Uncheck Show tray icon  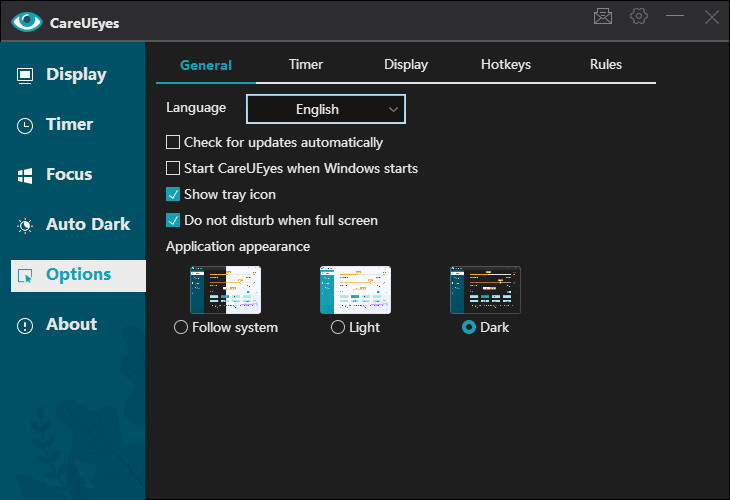click(173, 194)
